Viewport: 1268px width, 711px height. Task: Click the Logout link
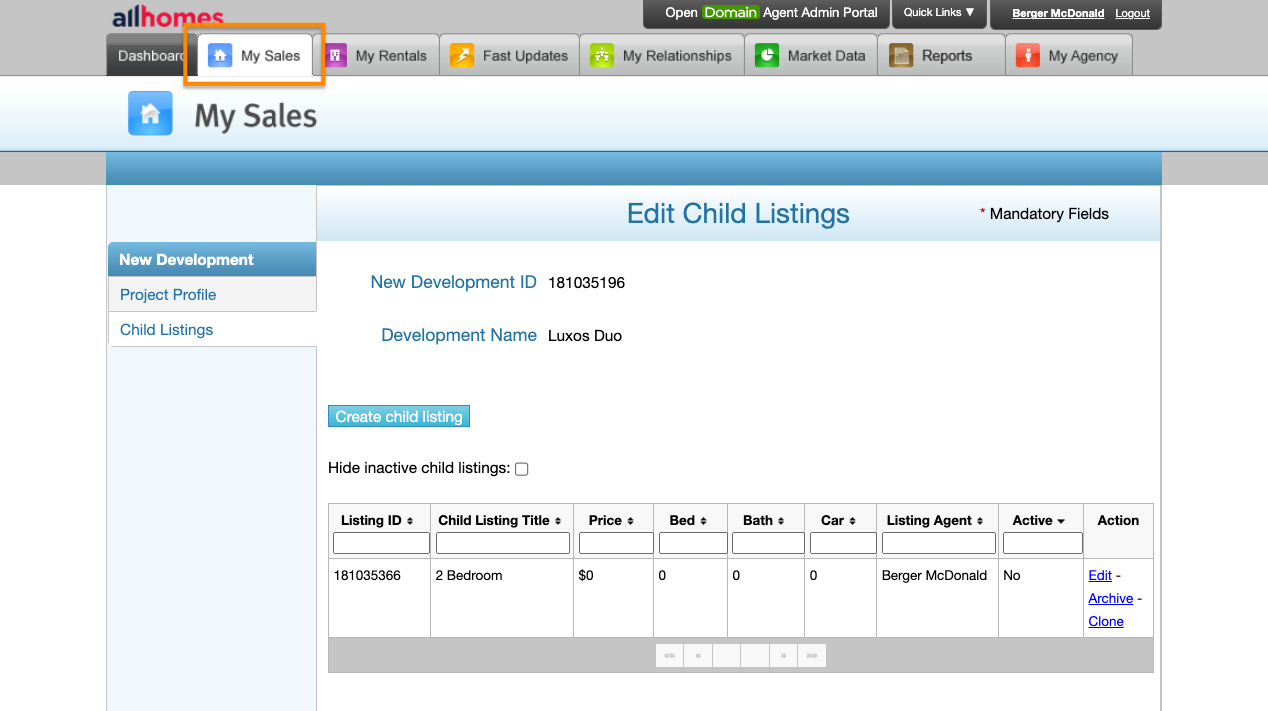(1132, 14)
